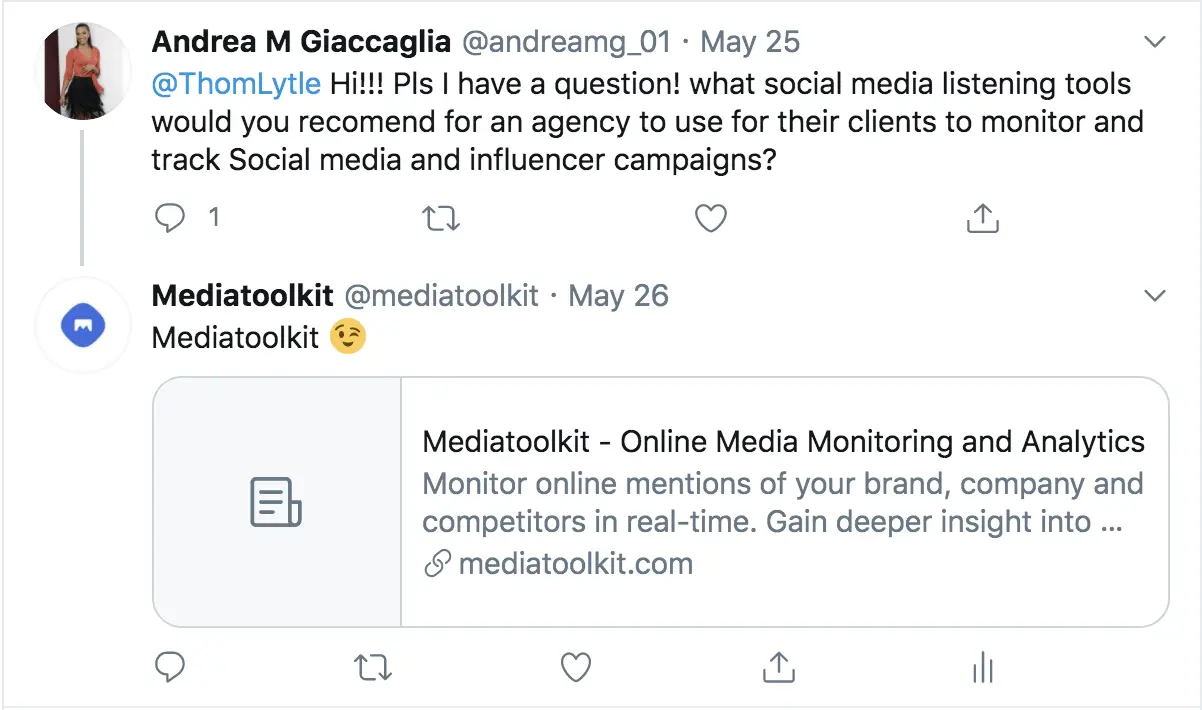Open the May 25 tweet timestamp

750,42
